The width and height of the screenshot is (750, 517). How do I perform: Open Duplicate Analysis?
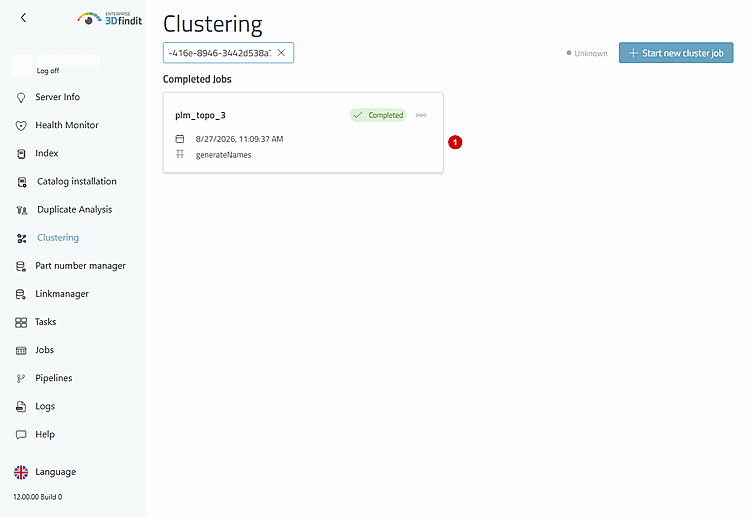[x=75, y=210]
